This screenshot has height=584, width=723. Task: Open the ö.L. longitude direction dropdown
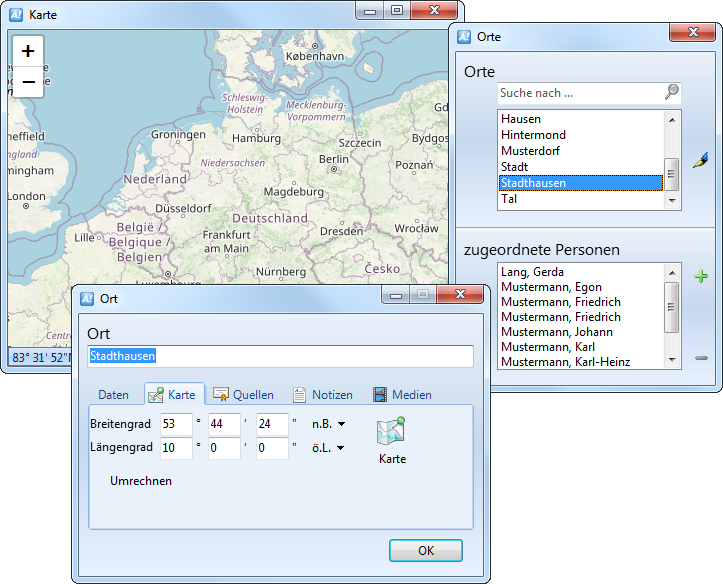[329, 449]
